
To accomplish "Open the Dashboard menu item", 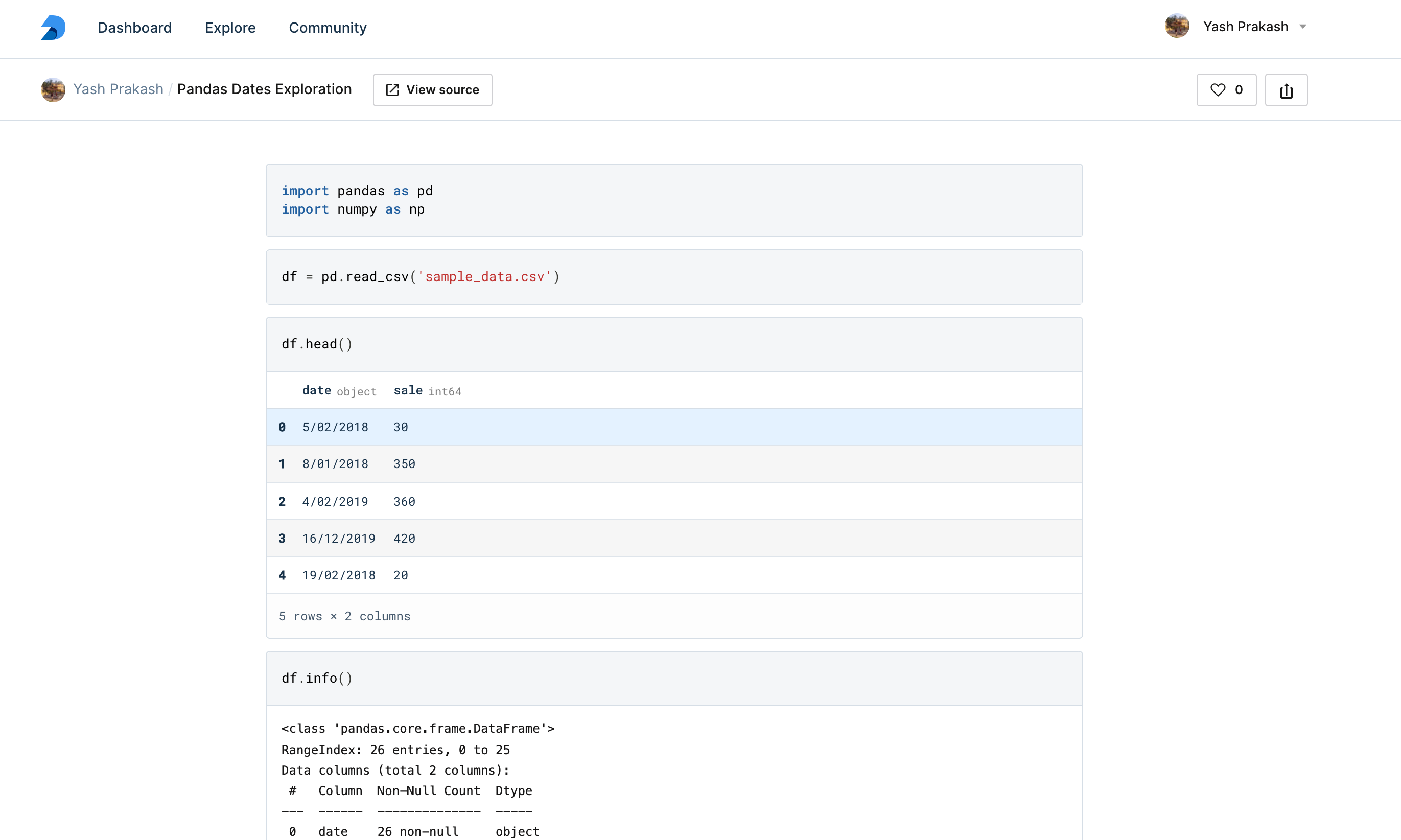I will pos(135,28).
